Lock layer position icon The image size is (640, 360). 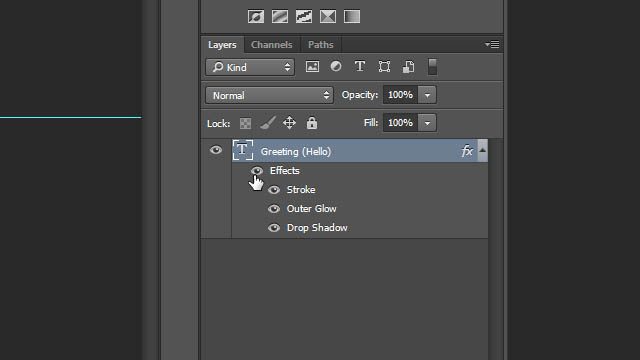coord(289,123)
